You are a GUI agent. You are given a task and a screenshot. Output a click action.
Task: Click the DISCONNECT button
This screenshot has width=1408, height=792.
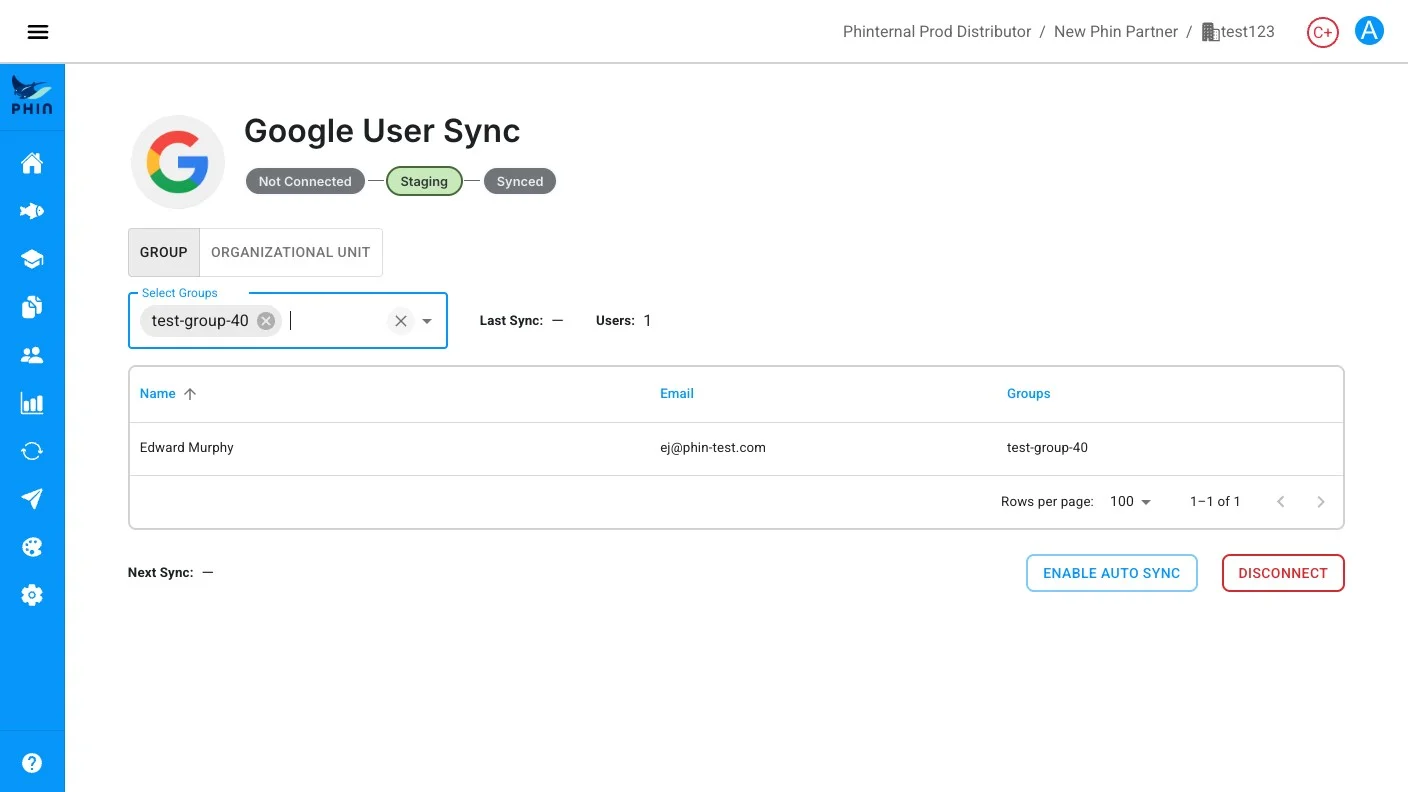tap(1283, 573)
